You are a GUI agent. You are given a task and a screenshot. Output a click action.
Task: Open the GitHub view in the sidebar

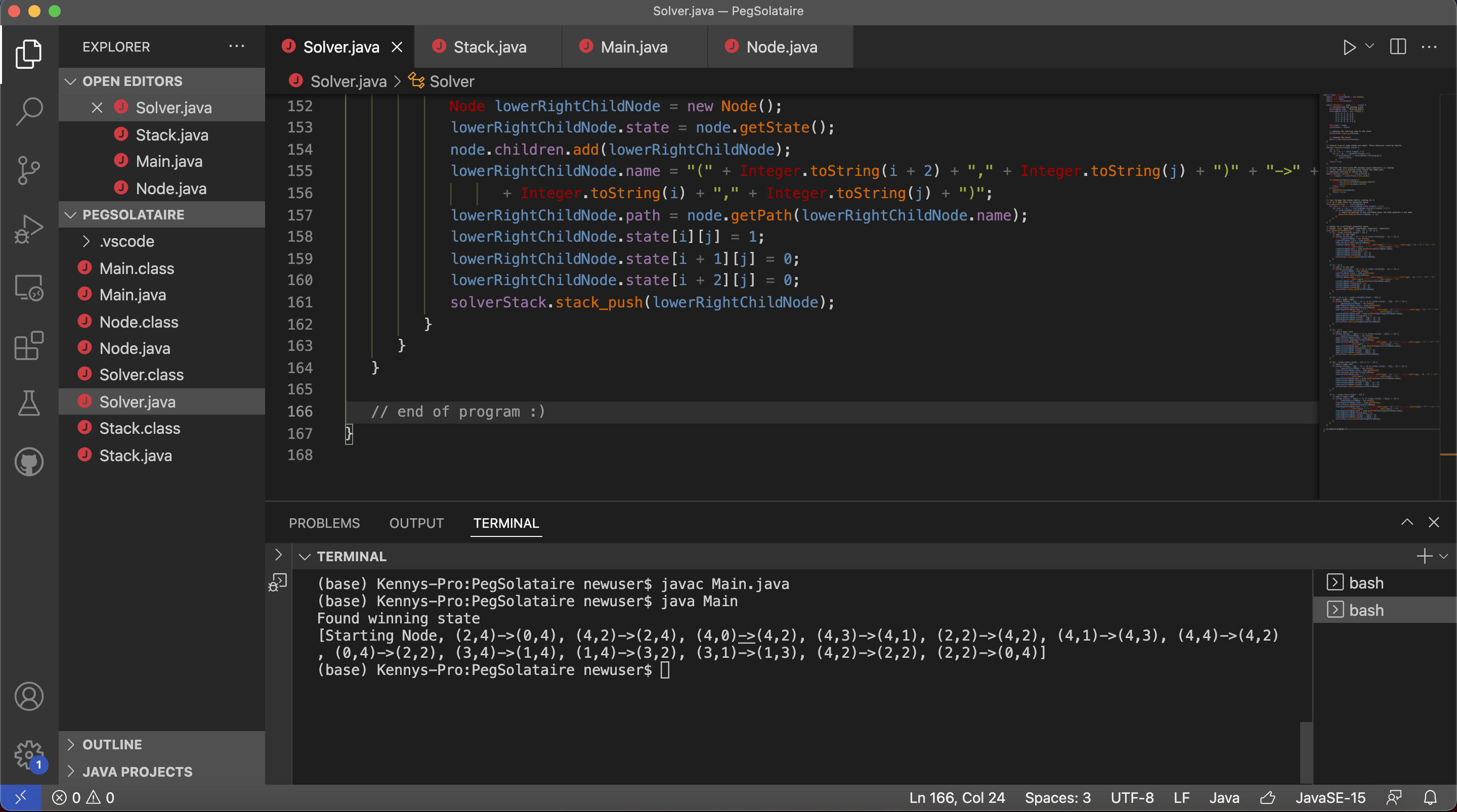pyautogui.click(x=29, y=462)
